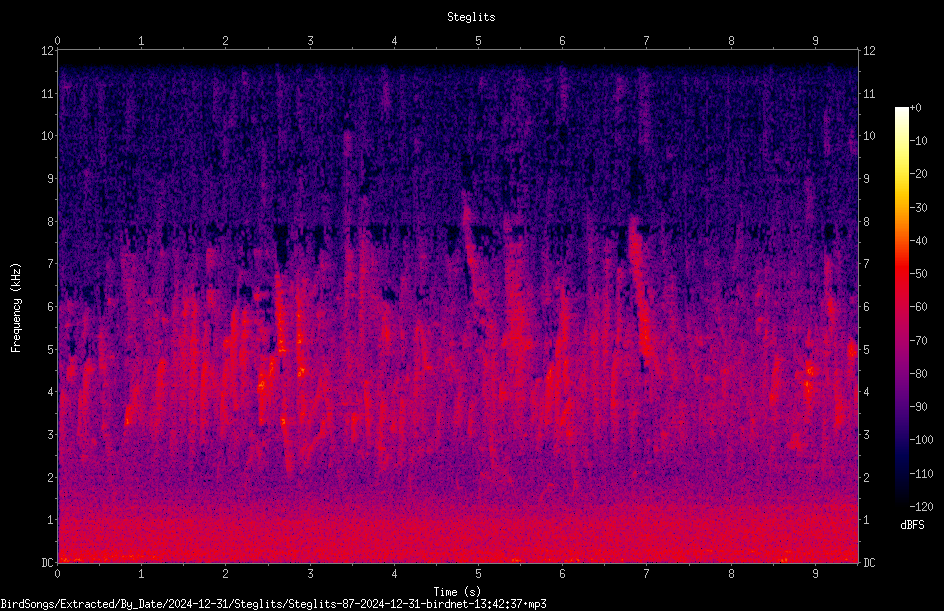This screenshot has width=944, height=611.
Task: Click the 9 second tick on top axis
Action: click(815, 40)
